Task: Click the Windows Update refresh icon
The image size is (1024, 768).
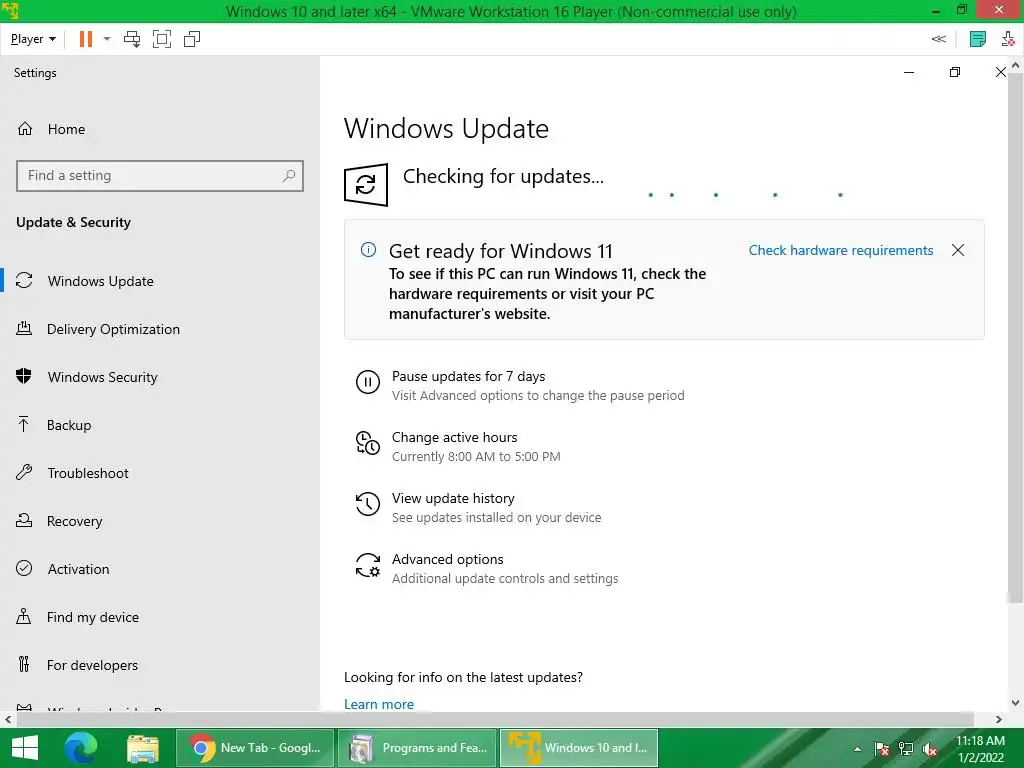Action: 366,185
